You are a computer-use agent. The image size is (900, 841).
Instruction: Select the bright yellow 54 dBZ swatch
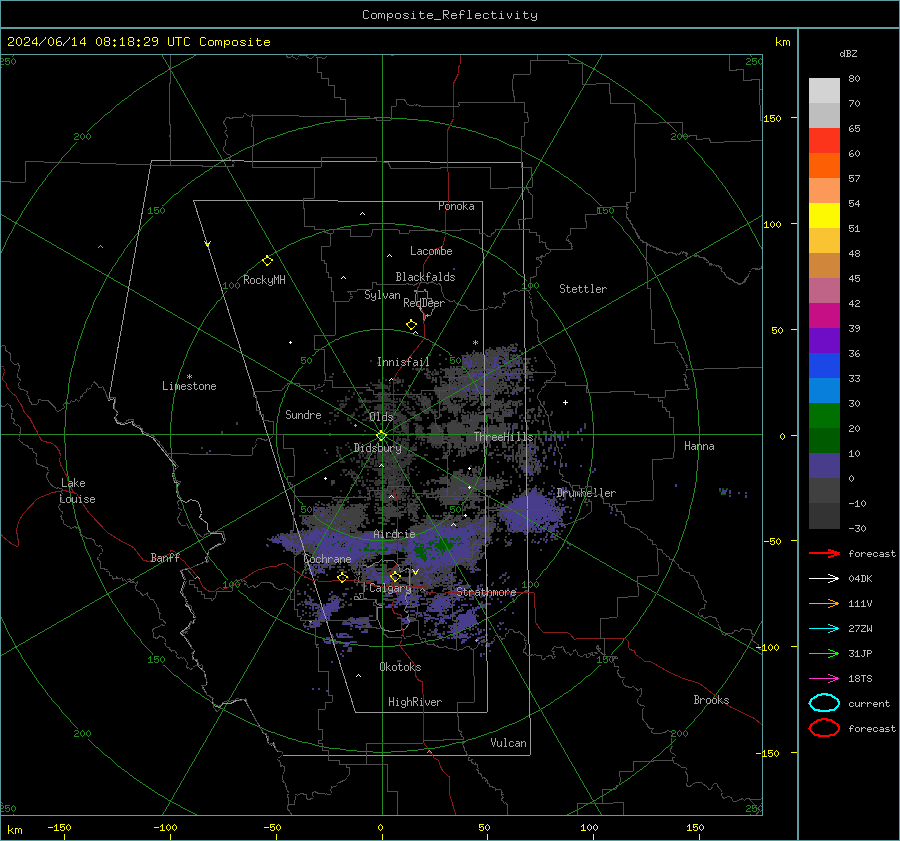[824, 215]
